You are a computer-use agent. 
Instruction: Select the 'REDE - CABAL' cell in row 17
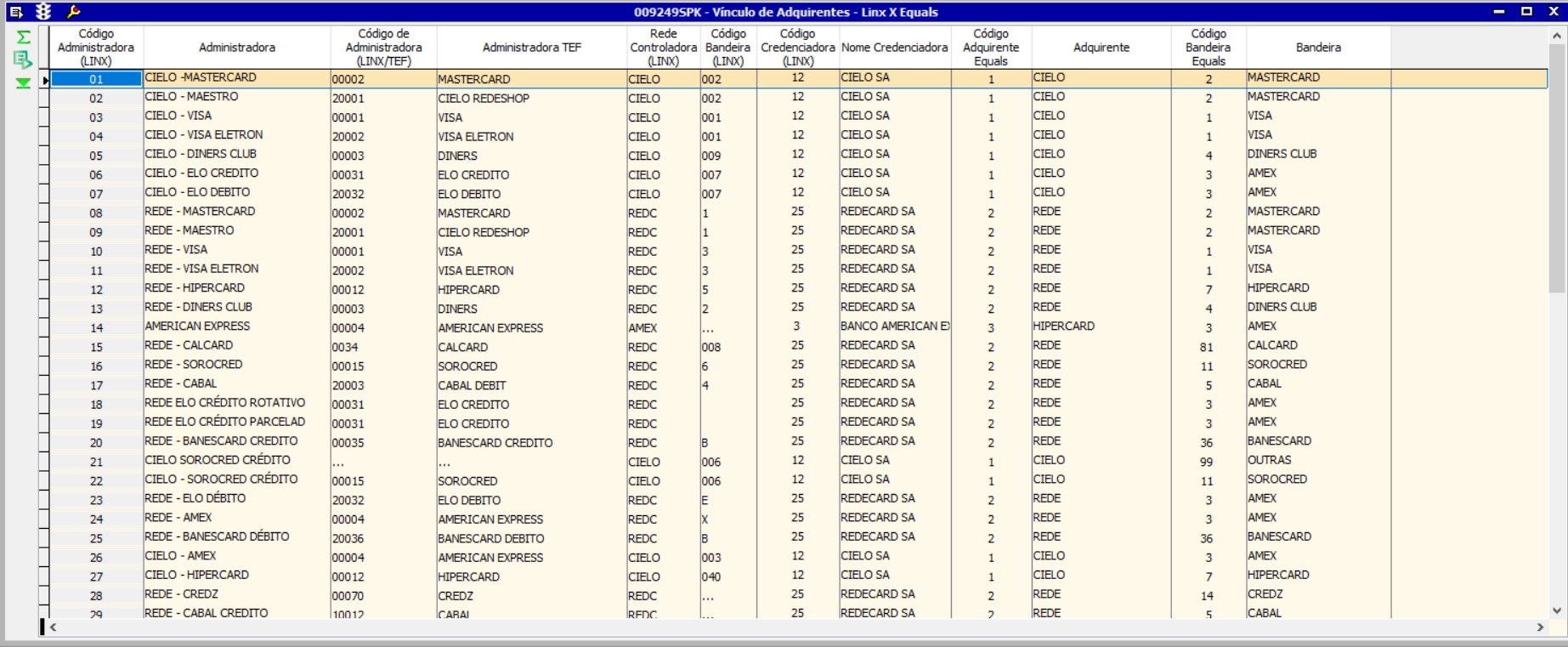pos(237,384)
